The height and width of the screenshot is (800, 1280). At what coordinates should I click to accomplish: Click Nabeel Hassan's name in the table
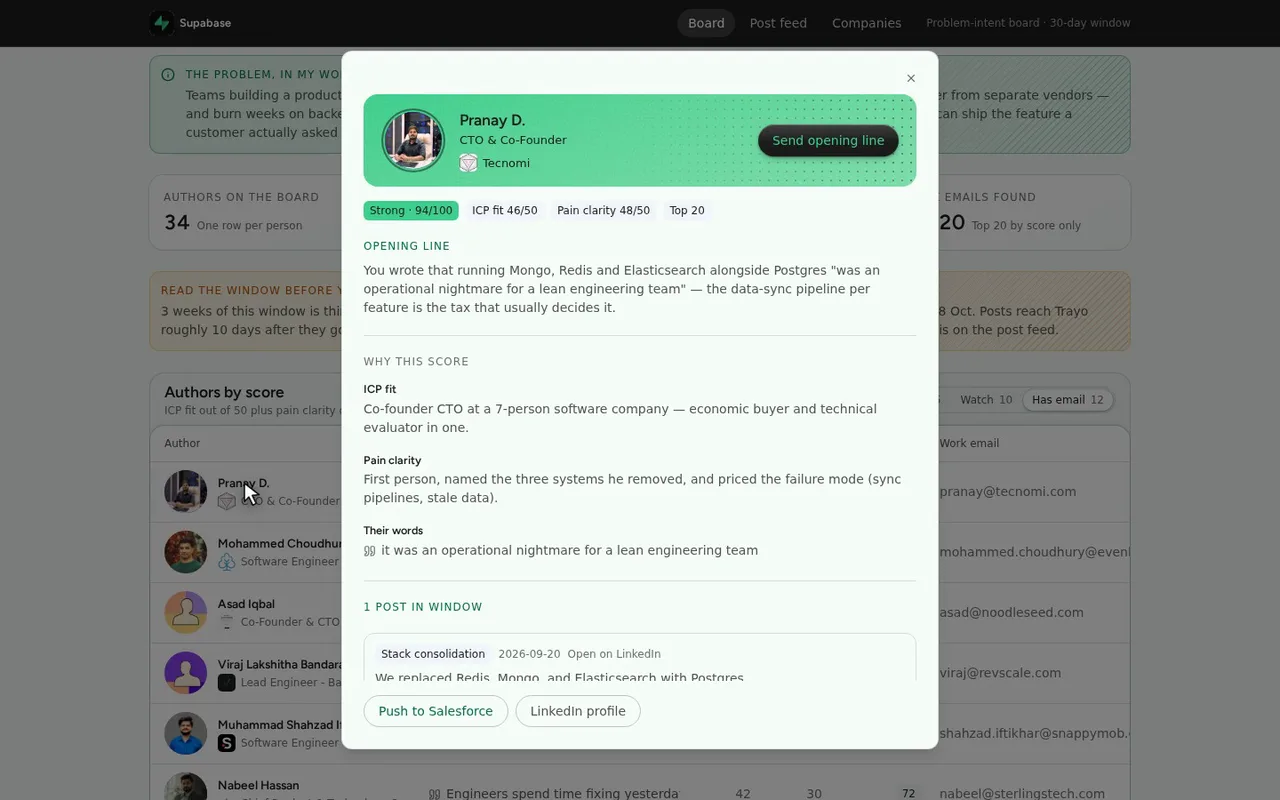click(258, 785)
